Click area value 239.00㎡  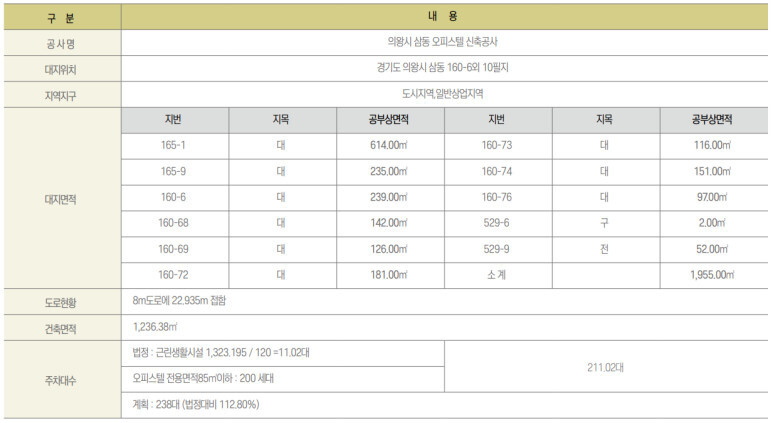389,197
